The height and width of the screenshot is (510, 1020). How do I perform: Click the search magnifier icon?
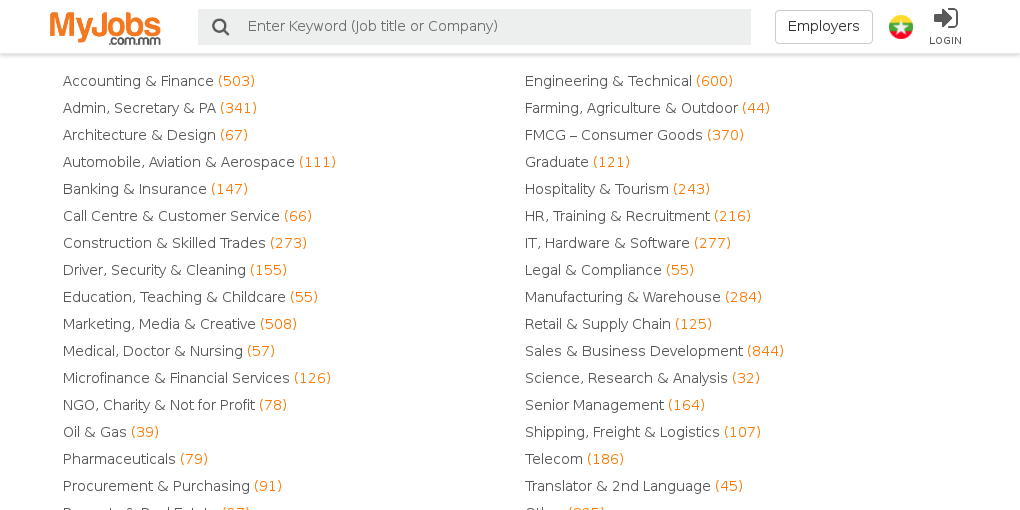click(221, 27)
